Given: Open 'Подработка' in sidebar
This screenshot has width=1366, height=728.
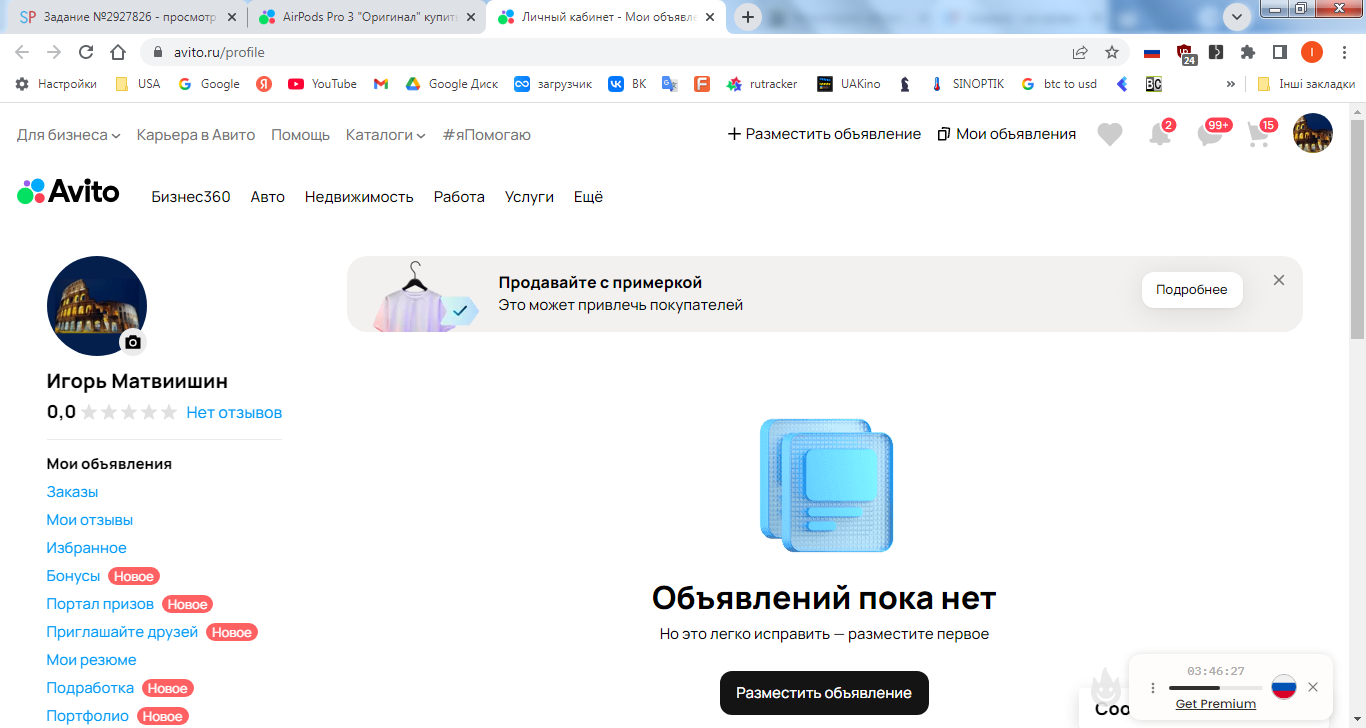Looking at the screenshot, I should click(90, 688).
